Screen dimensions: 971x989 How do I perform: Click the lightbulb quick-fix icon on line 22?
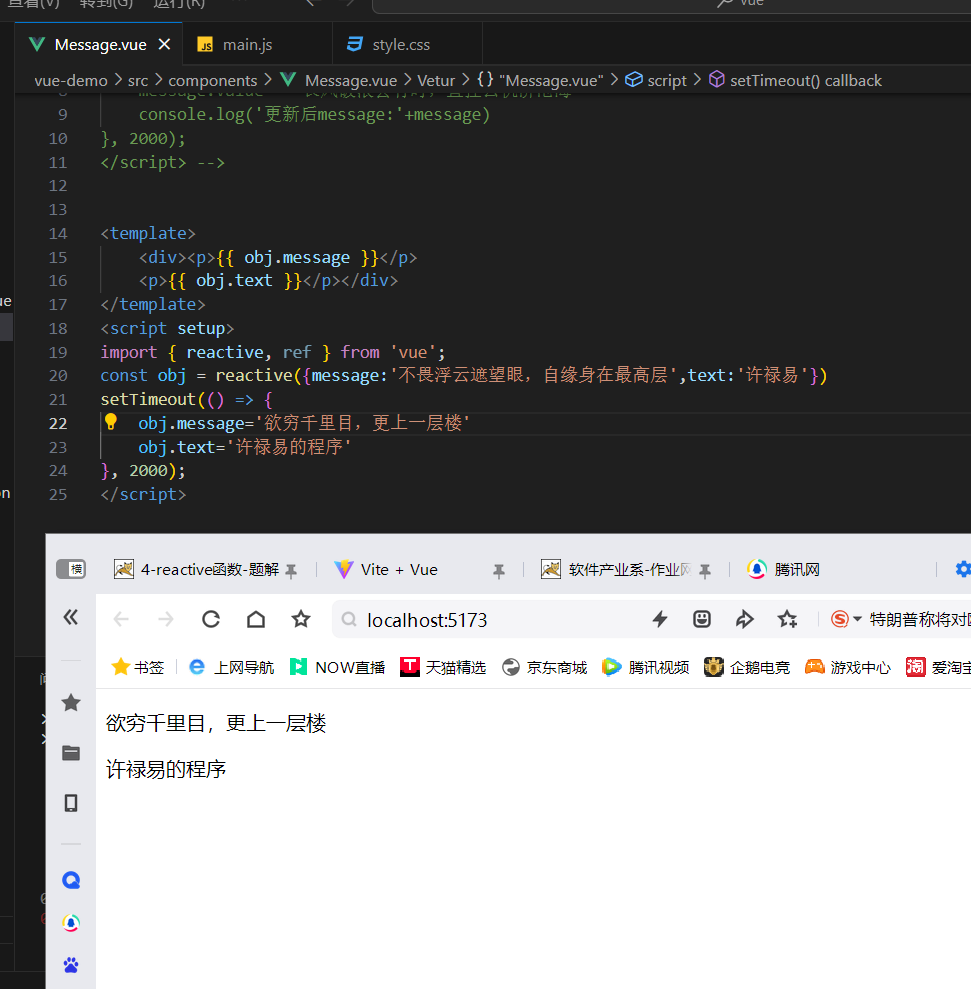(x=111, y=422)
